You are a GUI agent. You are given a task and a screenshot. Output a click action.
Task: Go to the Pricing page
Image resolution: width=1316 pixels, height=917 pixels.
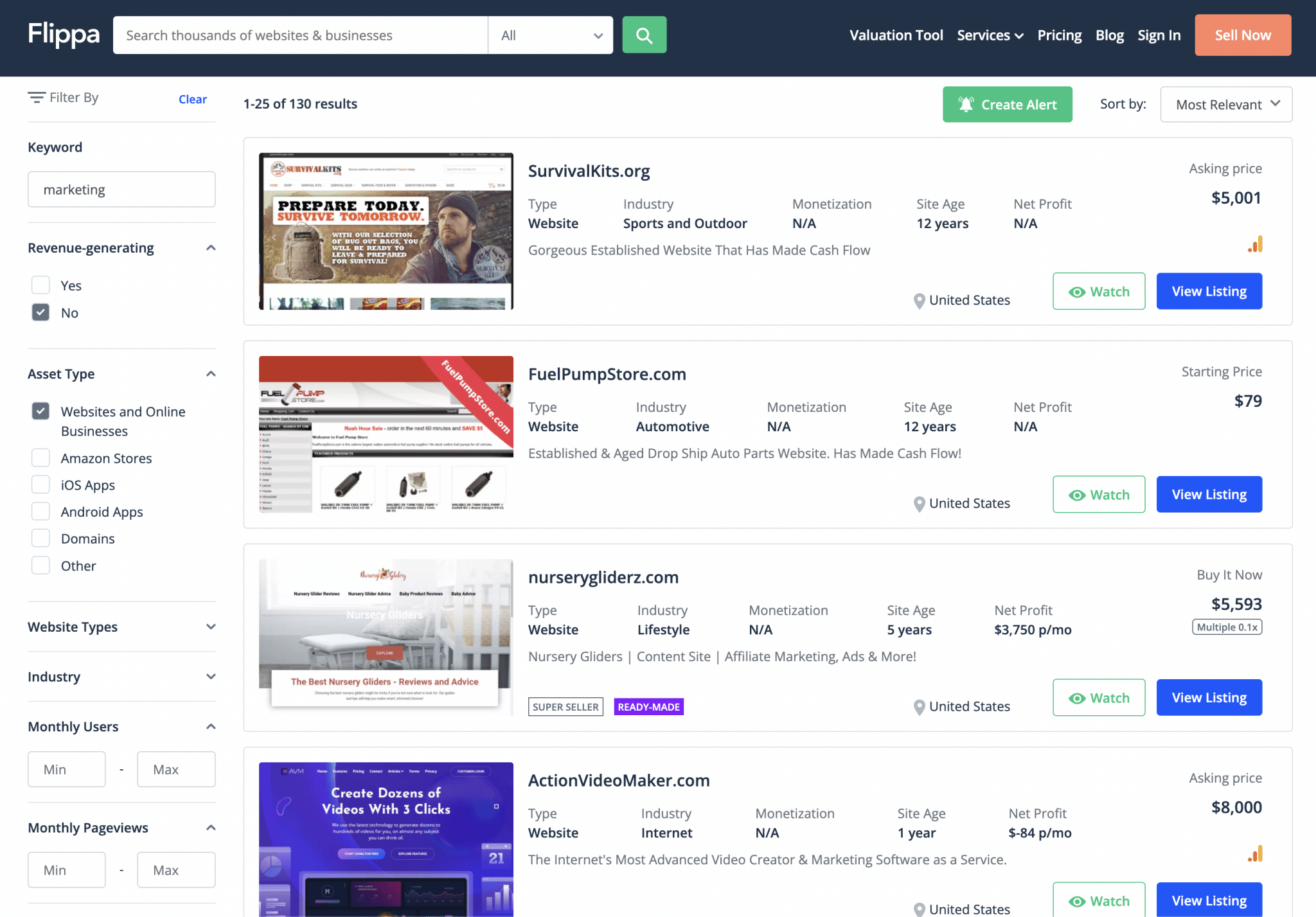click(1059, 35)
